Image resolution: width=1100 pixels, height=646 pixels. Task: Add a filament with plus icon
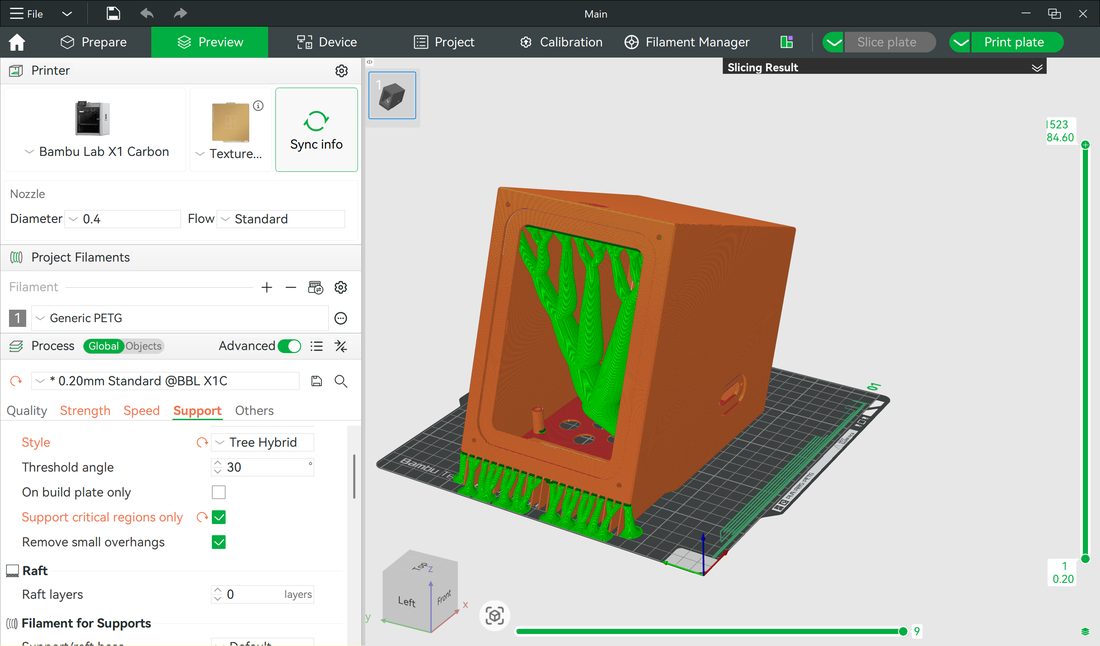267,288
